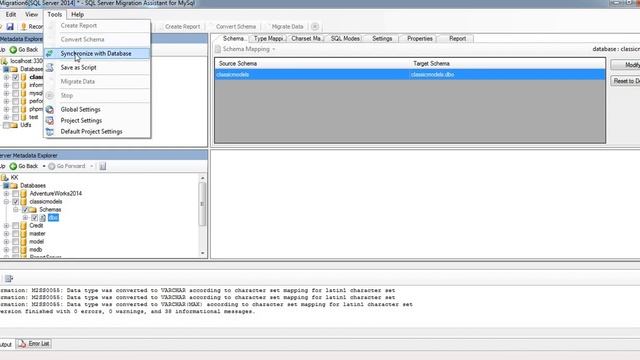This screenshot has width=640, height=360.
Task: Expand the MySQL test database node
Action: tap(6, 117)
